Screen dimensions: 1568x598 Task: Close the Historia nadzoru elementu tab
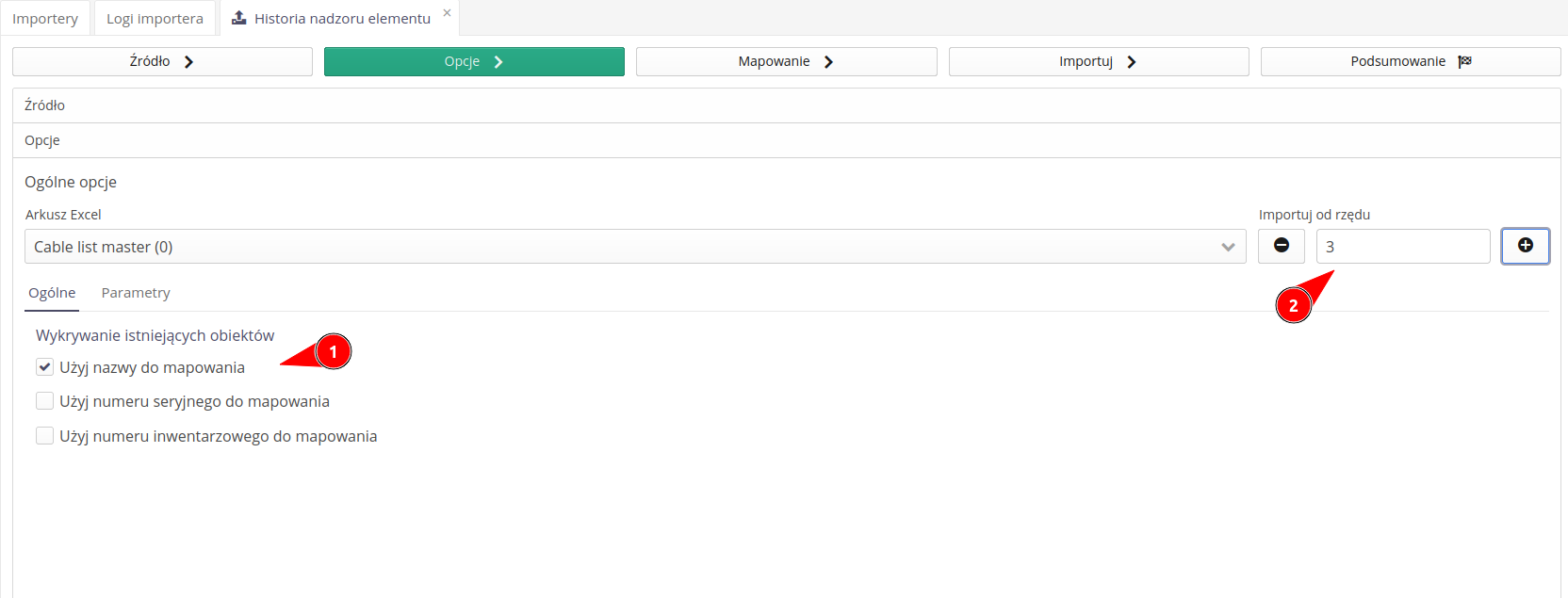pyautogui.click(x=447, y=13)
